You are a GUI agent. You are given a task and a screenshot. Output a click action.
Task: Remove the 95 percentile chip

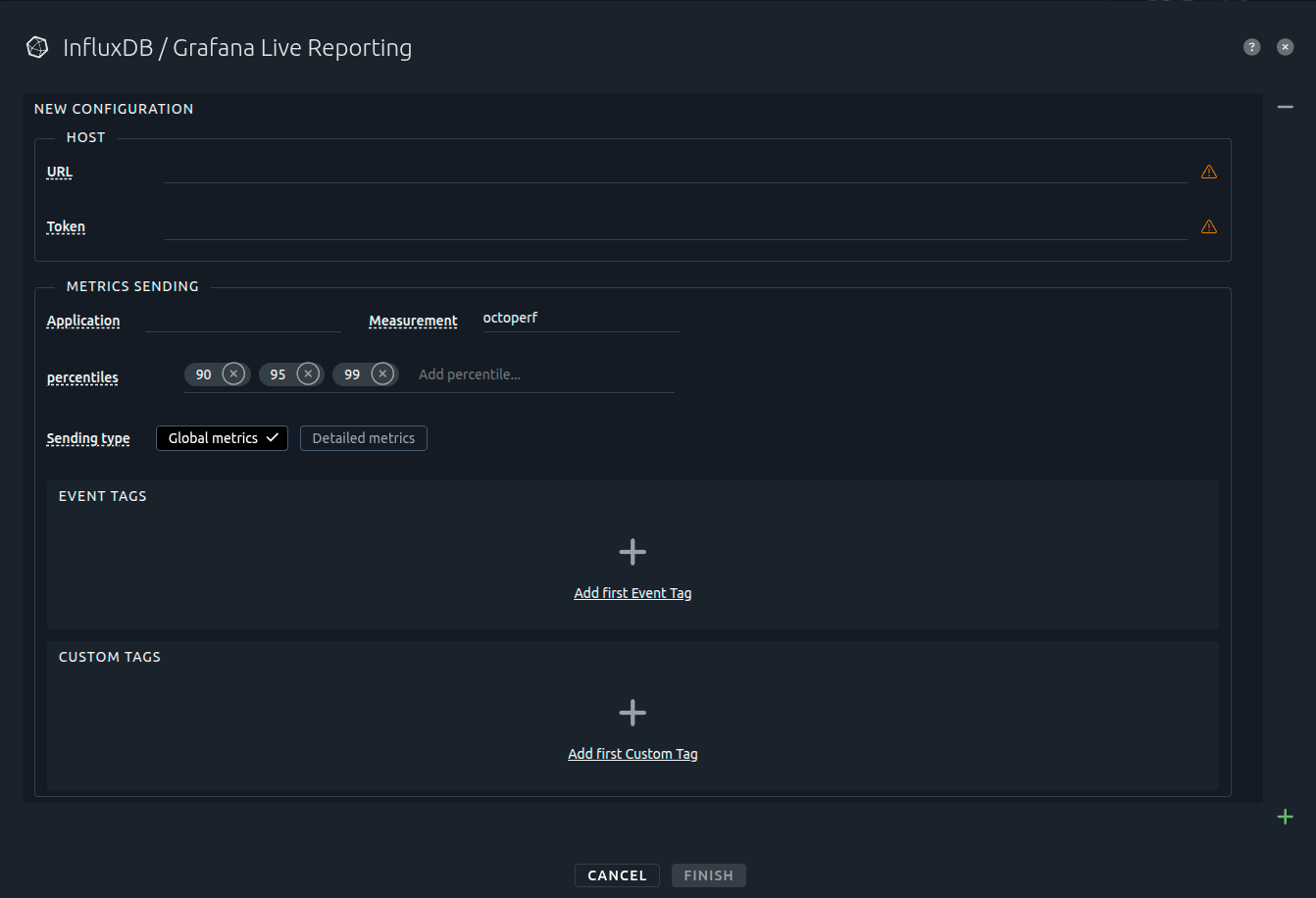308,374
